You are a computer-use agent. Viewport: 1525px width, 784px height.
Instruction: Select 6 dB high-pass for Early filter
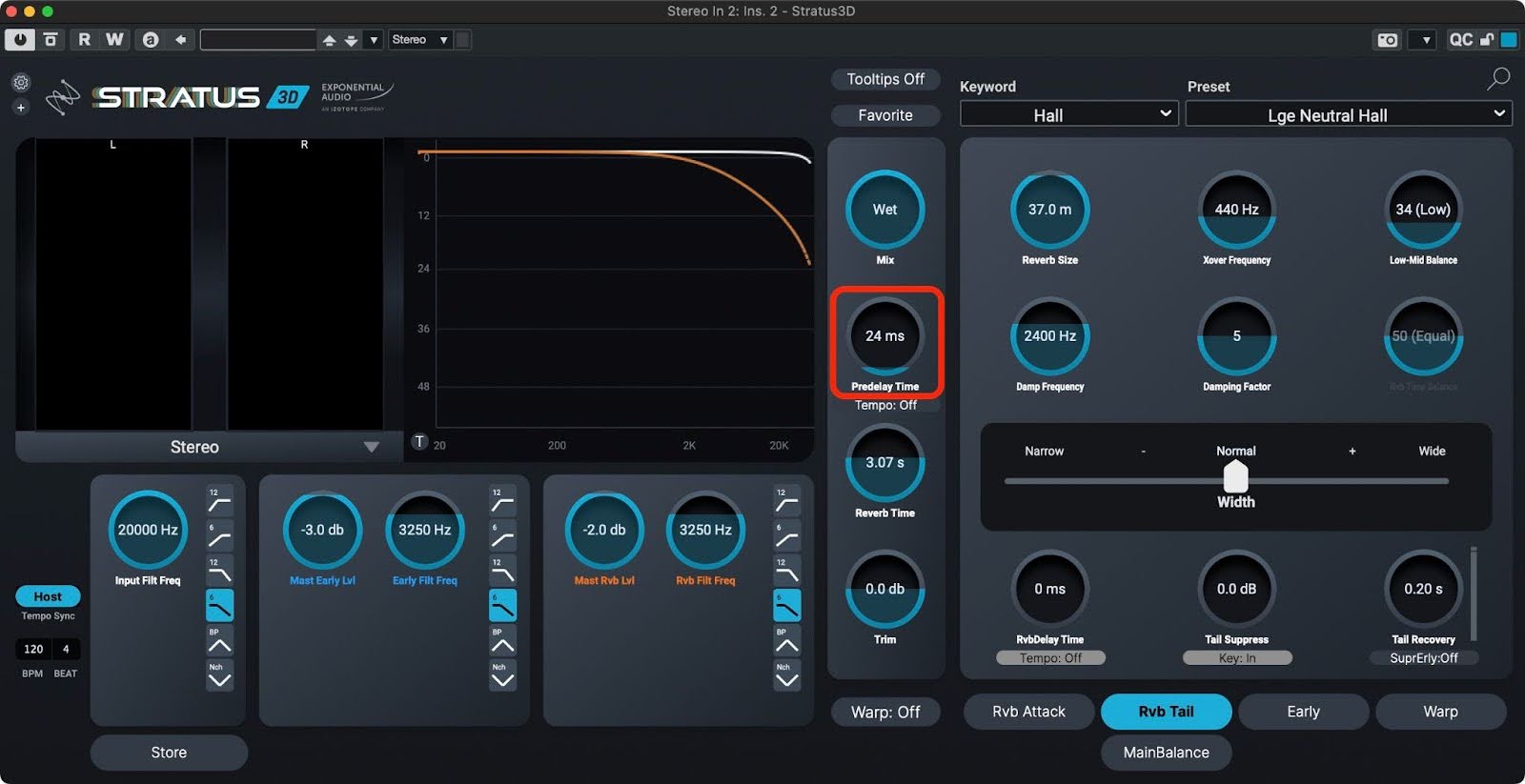[502, 535]
